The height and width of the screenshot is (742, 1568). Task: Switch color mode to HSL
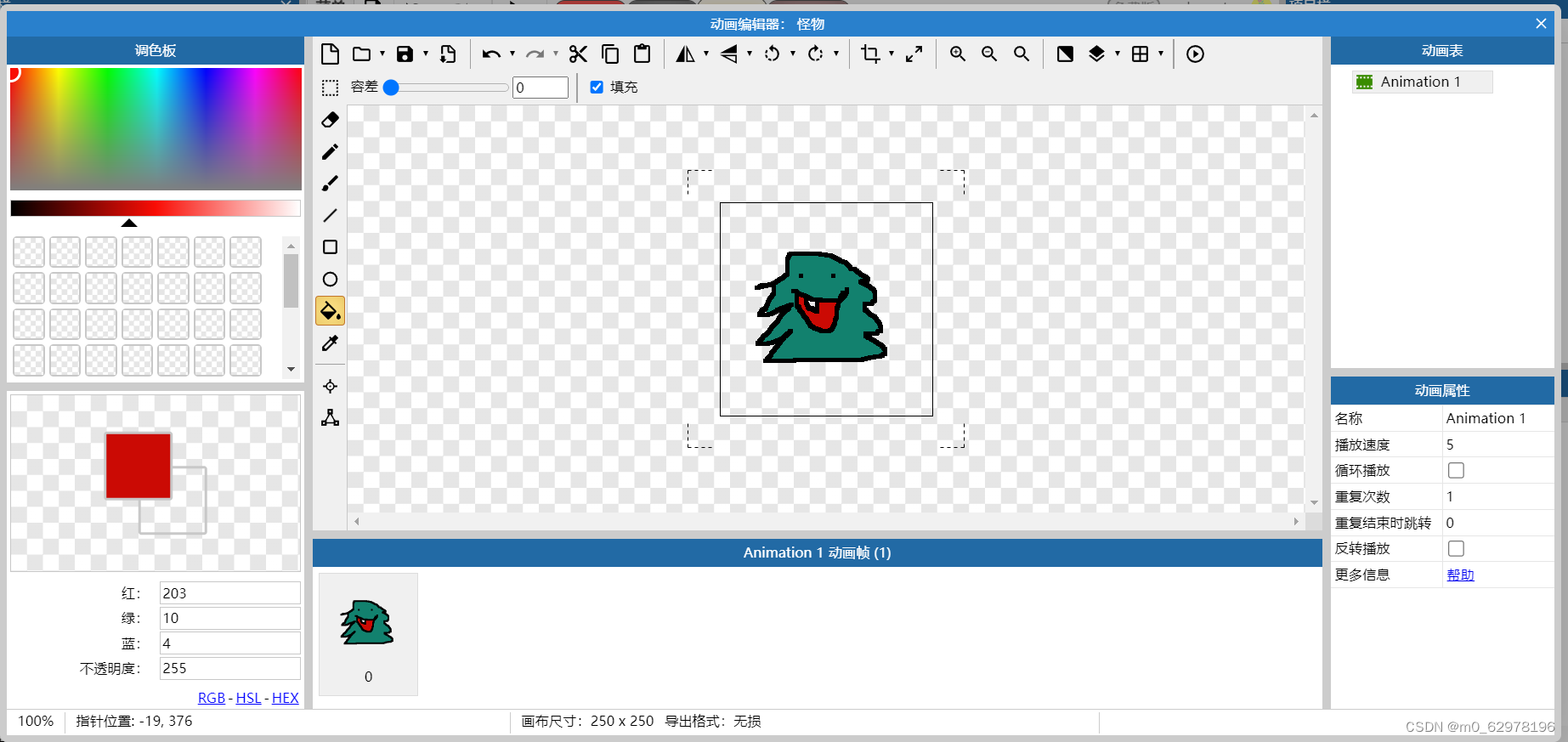coord(248,698)
